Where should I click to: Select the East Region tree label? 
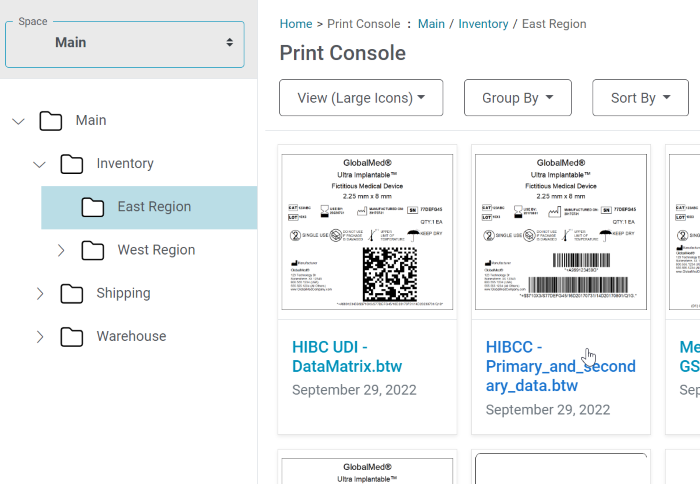tap(154, 207)
